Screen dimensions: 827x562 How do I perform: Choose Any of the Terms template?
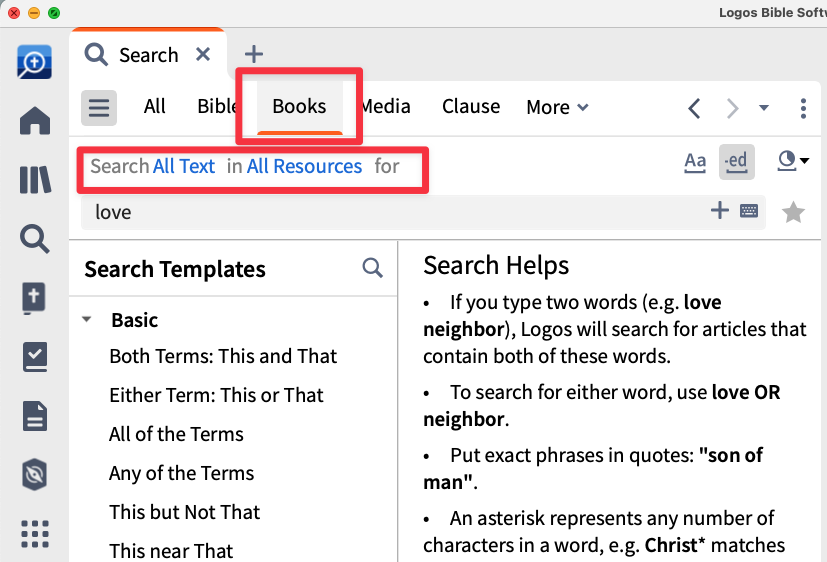[181, 473]
